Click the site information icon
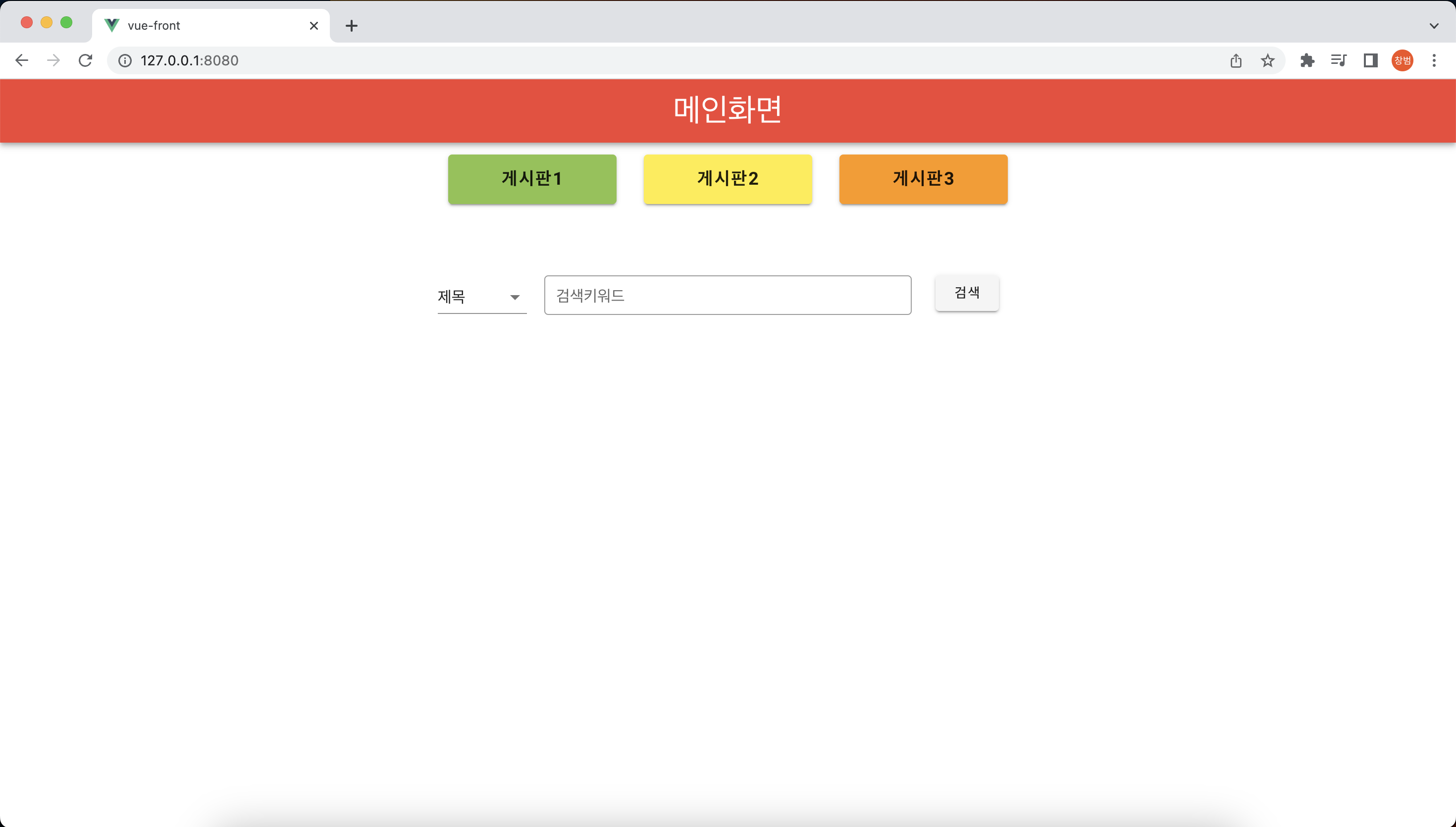Viewport: 1456px width, 827px height. click(x=125, y=60)
